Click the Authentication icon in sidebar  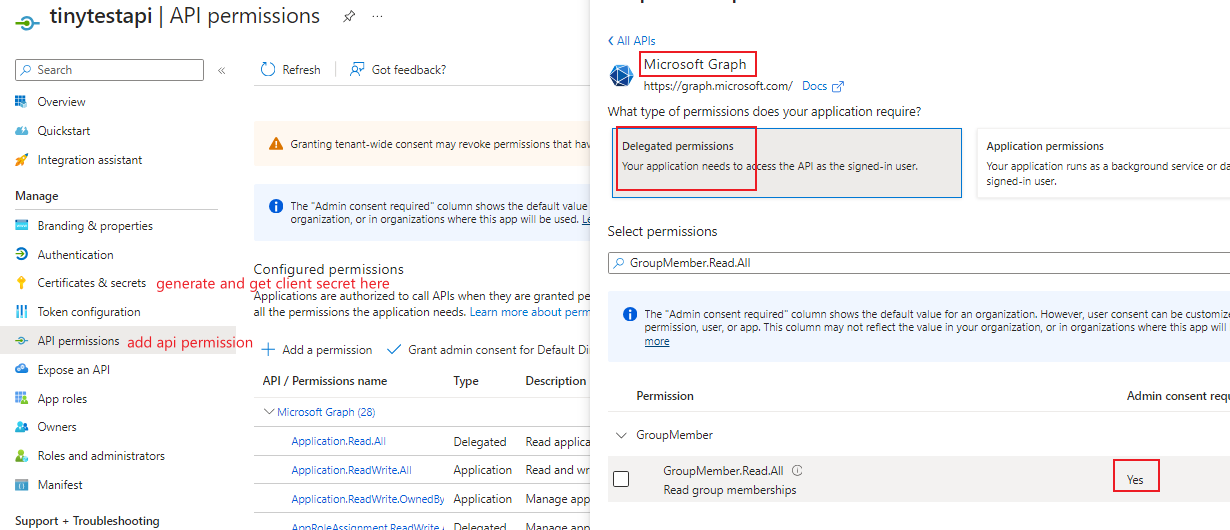[x=21, y=255]
